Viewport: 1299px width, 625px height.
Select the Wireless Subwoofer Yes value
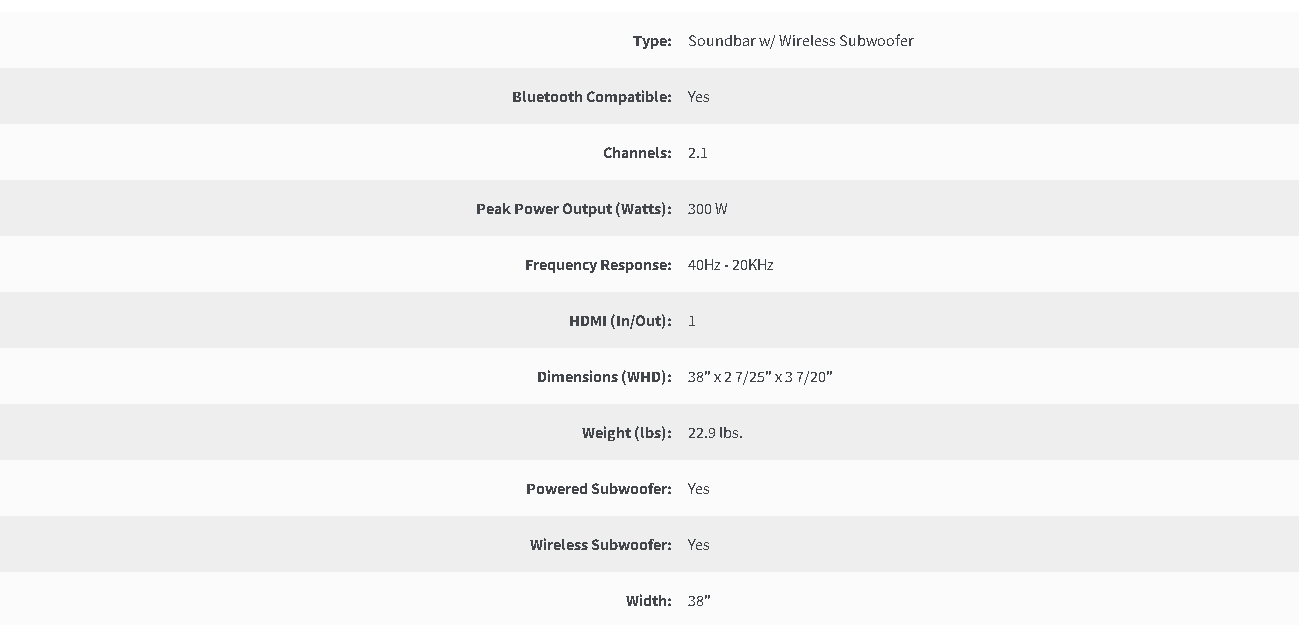tap(699, 545)
